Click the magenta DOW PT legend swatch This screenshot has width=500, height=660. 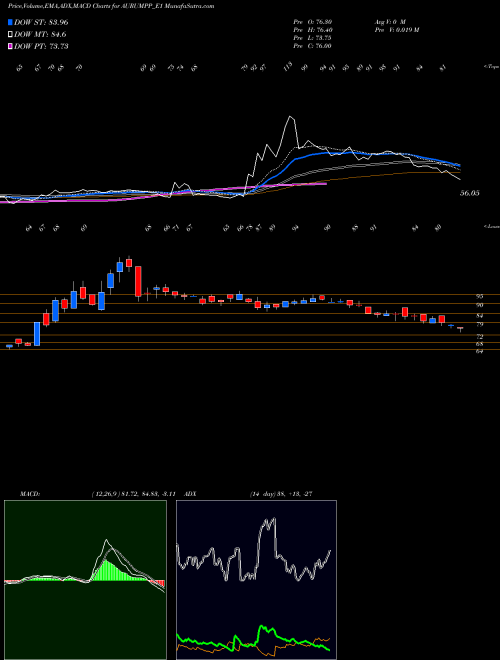click(x=10, y=46)
